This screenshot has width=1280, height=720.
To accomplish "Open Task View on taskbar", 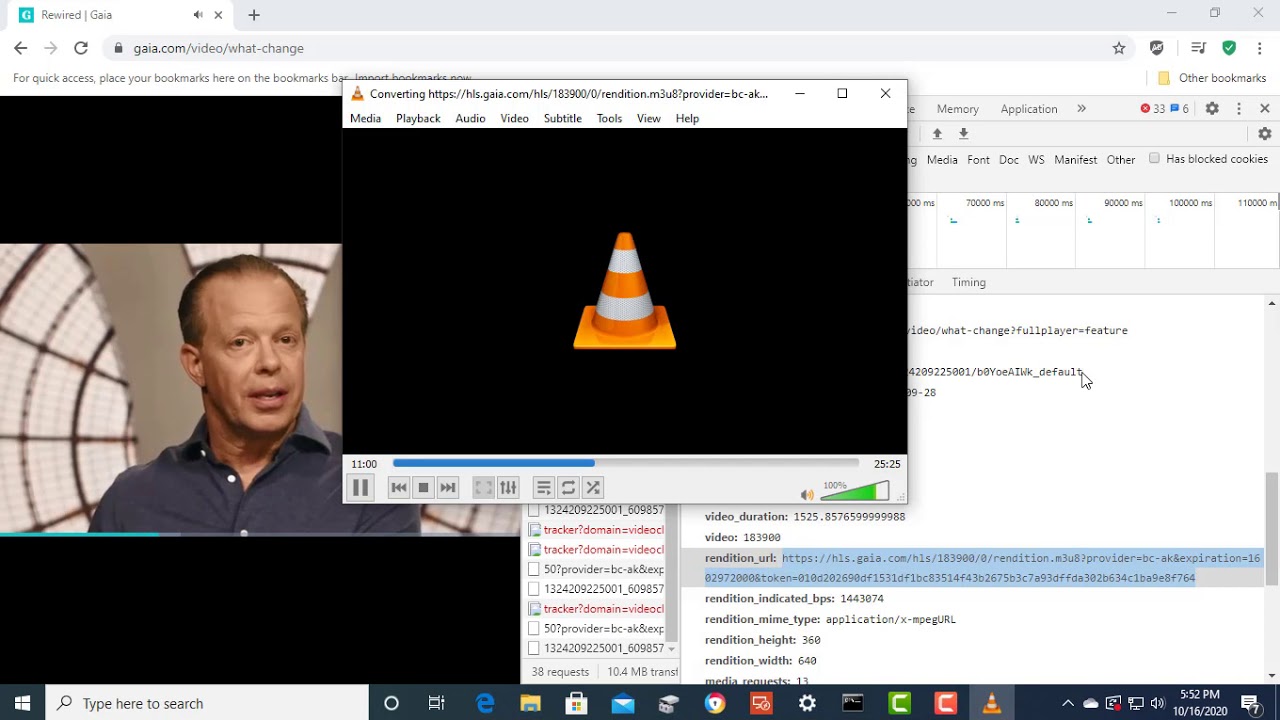I will point(437,703).
